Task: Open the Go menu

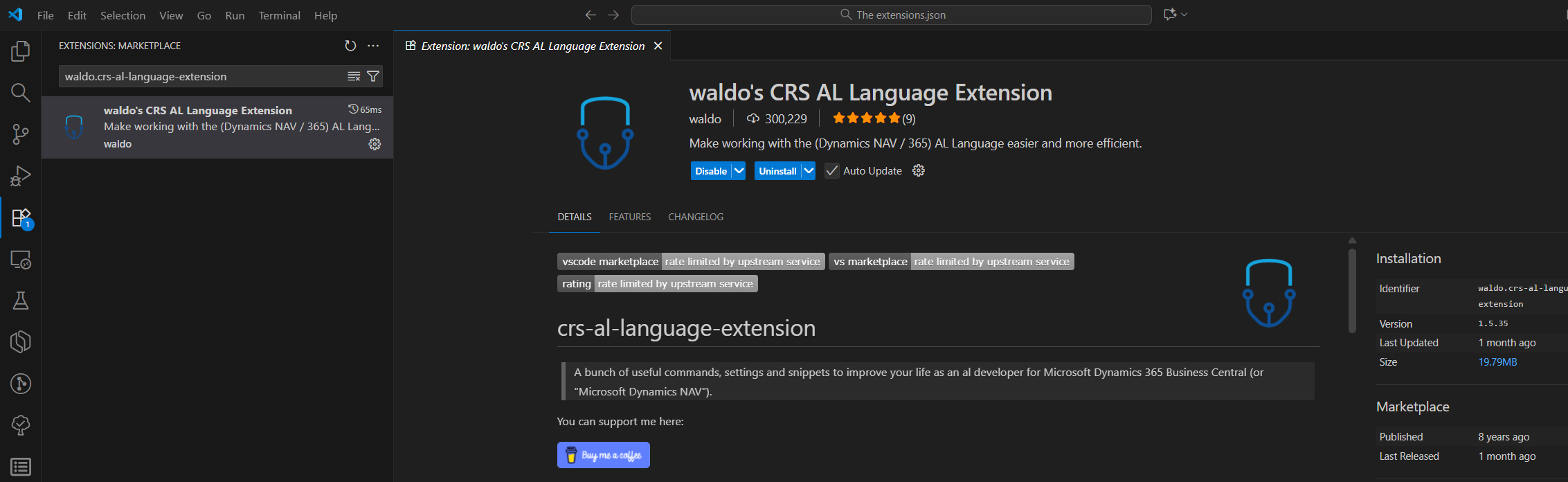Action: tap(204, 15)
